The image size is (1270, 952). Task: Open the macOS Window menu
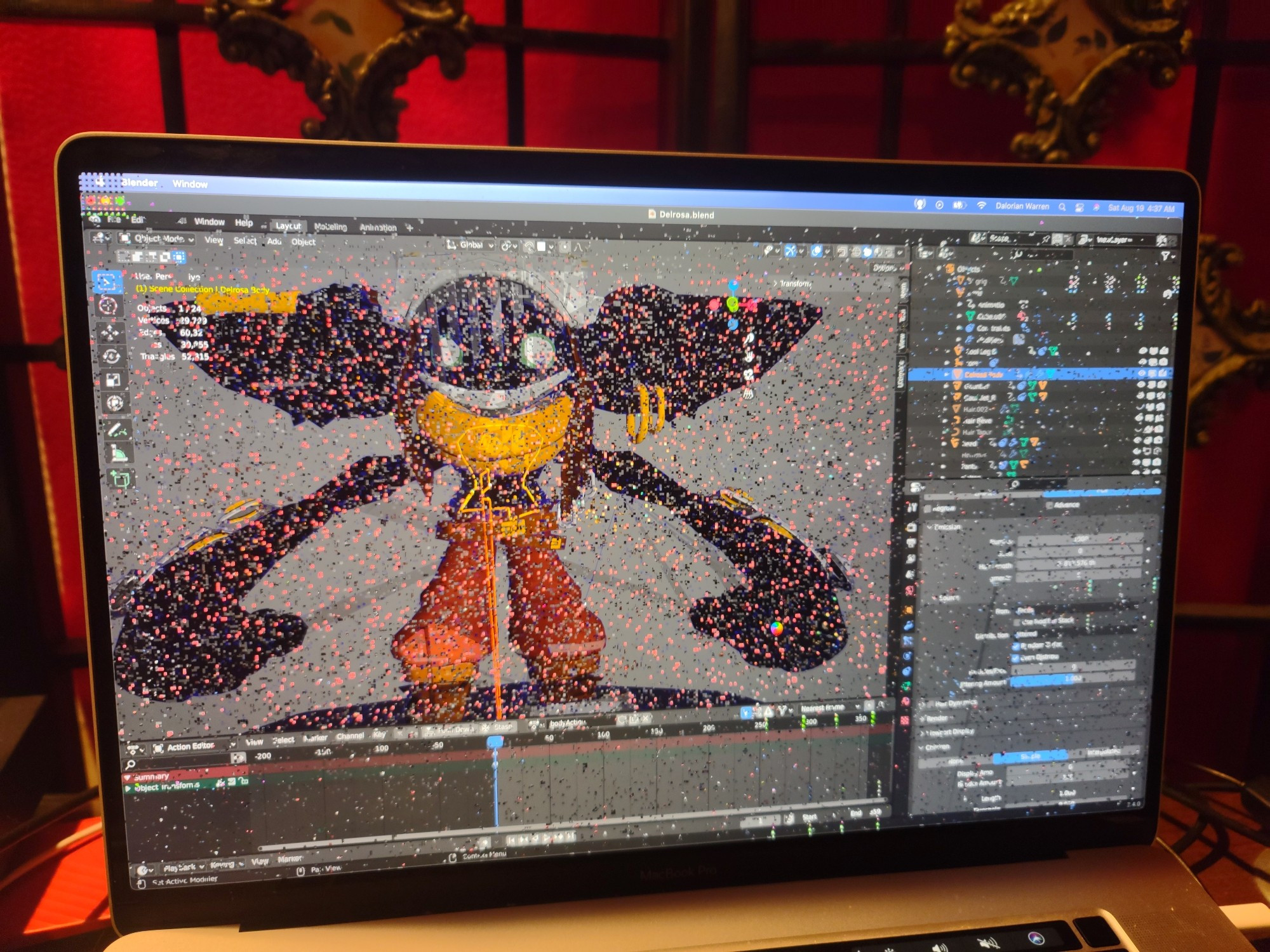click(x=190, y=184)
